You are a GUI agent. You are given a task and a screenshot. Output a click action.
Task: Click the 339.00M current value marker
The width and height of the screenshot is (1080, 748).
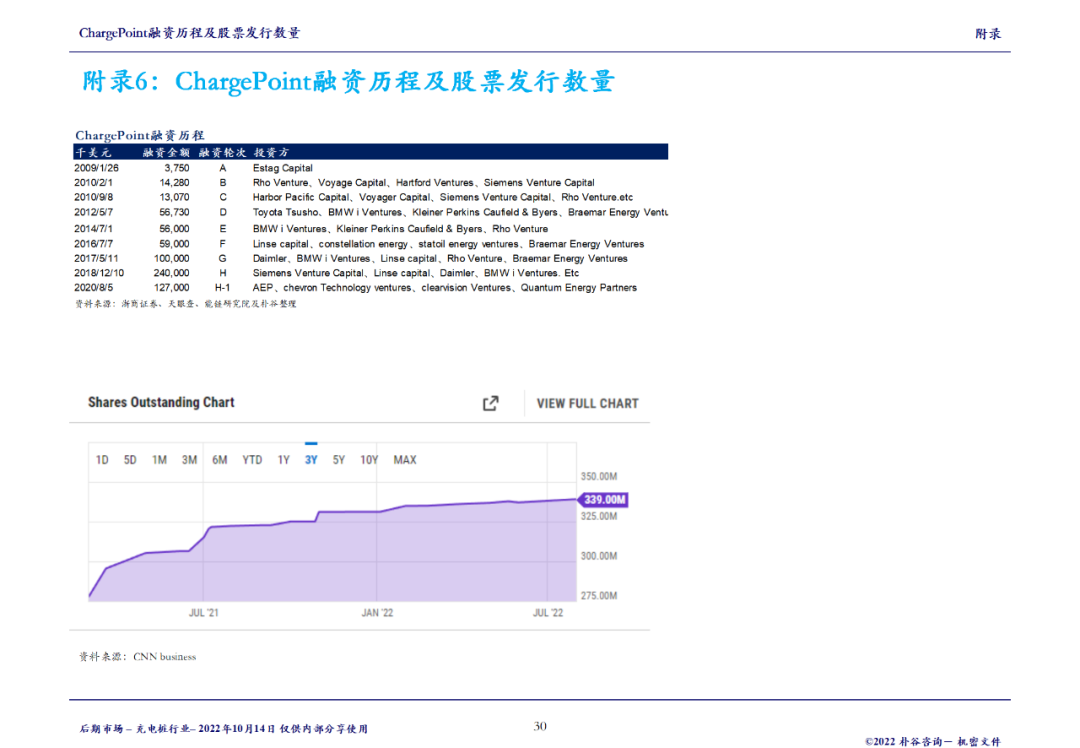tap(604, 499)
